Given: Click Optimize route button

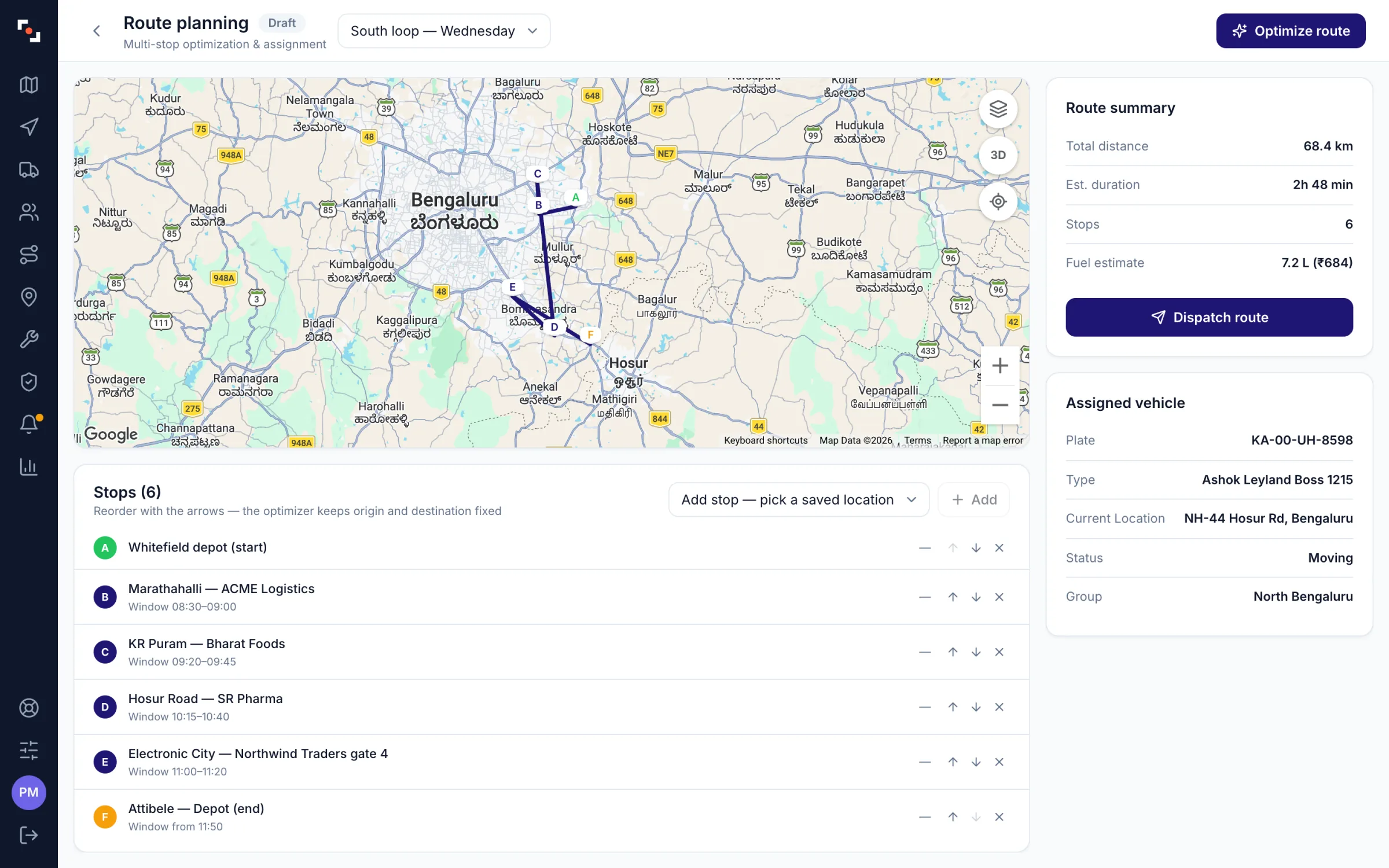Looking at the screenshot, I should (x=1291, y=31).
